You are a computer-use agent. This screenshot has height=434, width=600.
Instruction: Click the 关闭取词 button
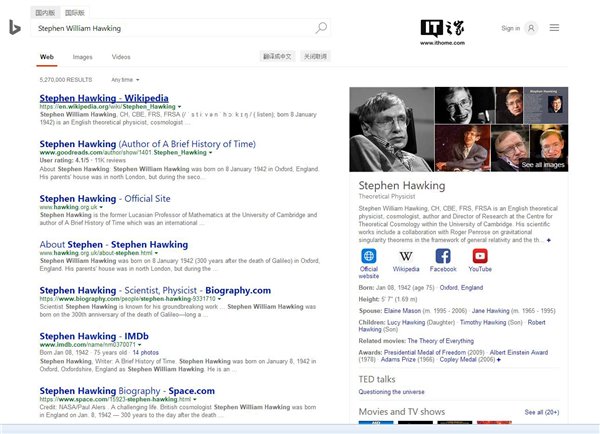(x=315, y=57)
